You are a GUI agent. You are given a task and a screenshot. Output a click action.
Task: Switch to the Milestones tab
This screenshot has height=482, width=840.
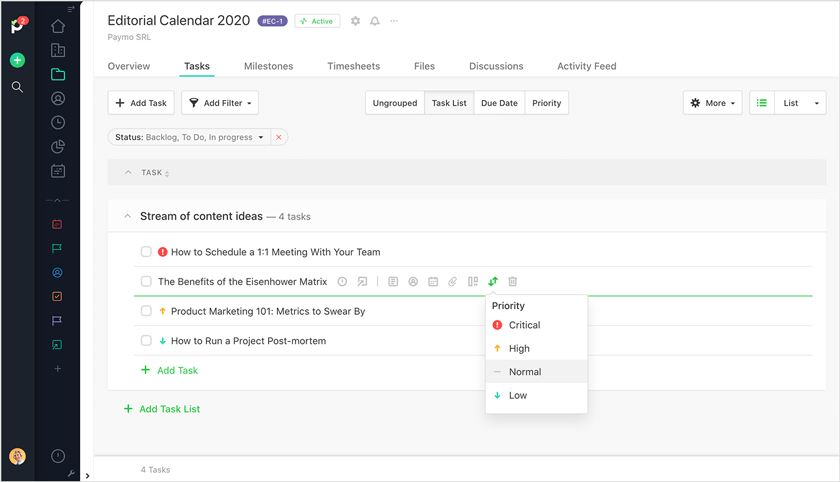[x=268, y=66]
